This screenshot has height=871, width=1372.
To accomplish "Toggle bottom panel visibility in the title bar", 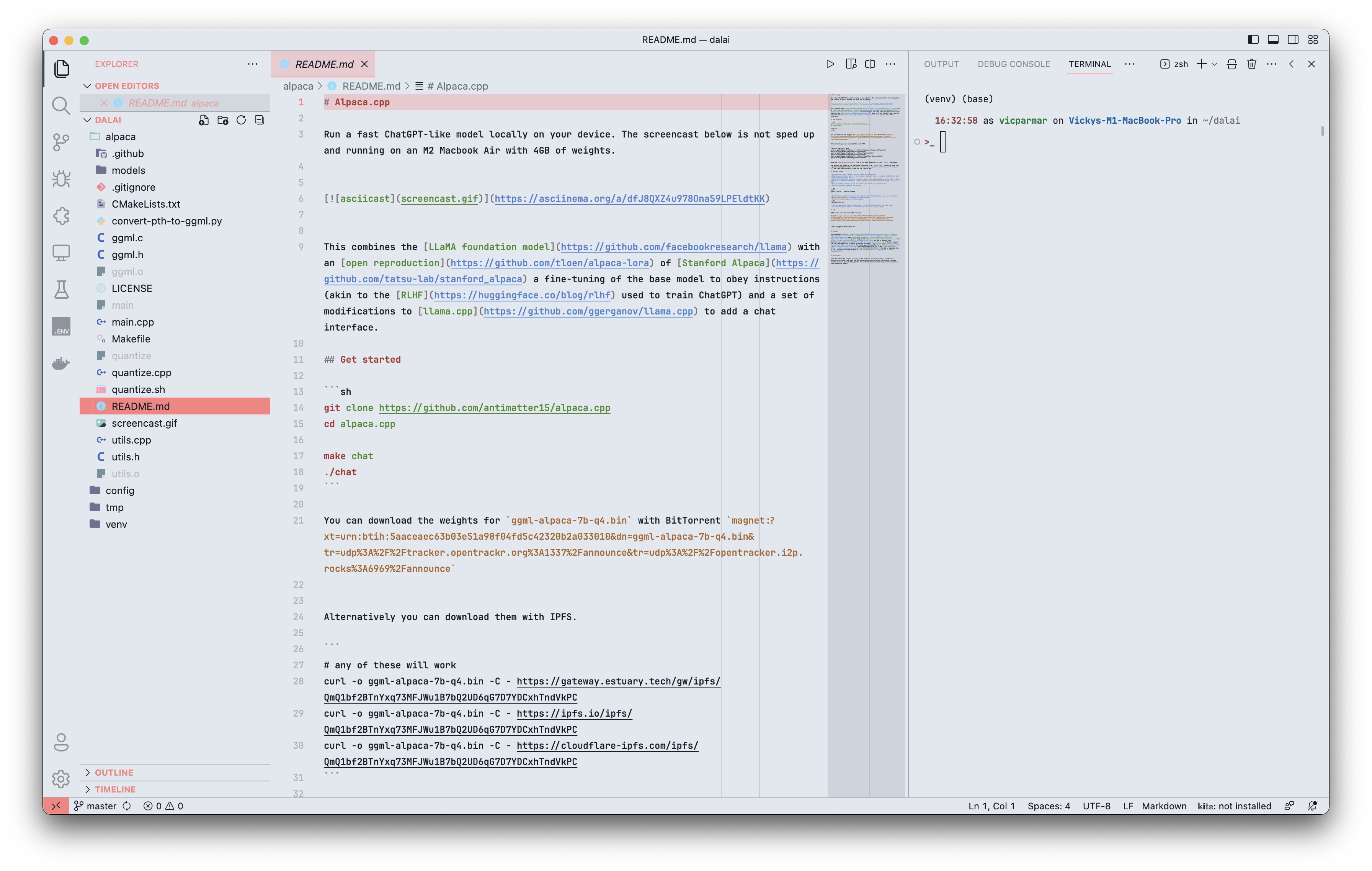I will [x=1273, y=39].
